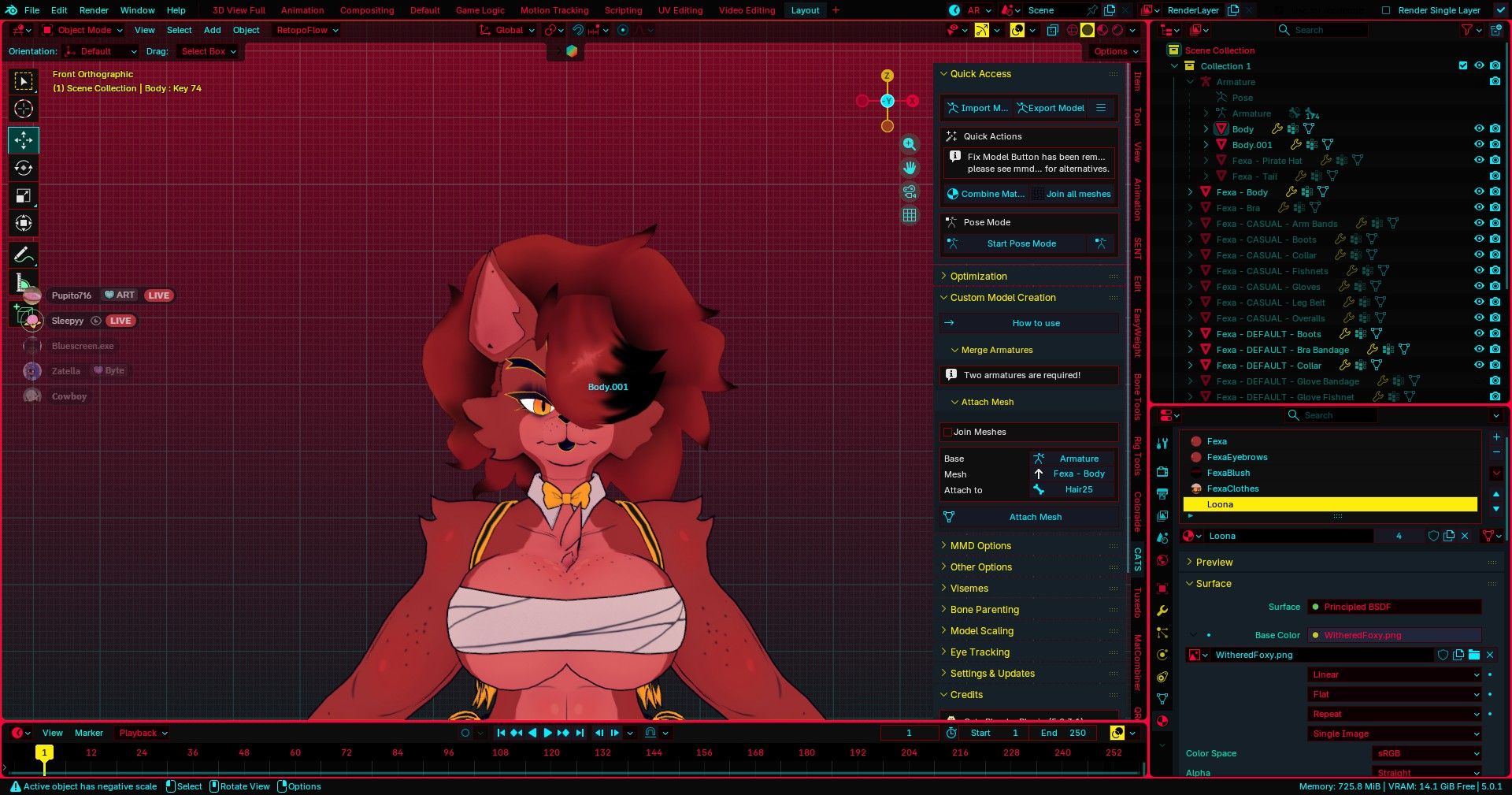Choose the Rotate tool
This screenshot has width=1512, height=795.
click(24, 168)
